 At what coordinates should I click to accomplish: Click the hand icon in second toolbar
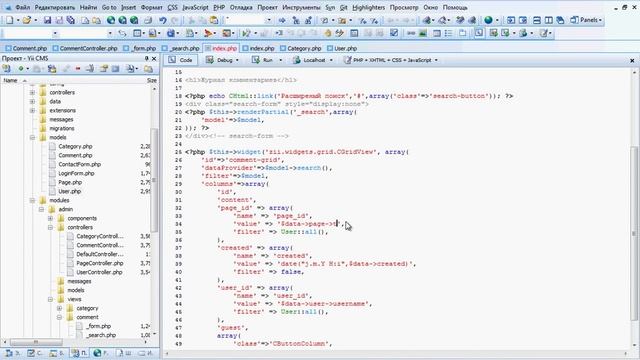pyautogui.click(x=327, y=33)
